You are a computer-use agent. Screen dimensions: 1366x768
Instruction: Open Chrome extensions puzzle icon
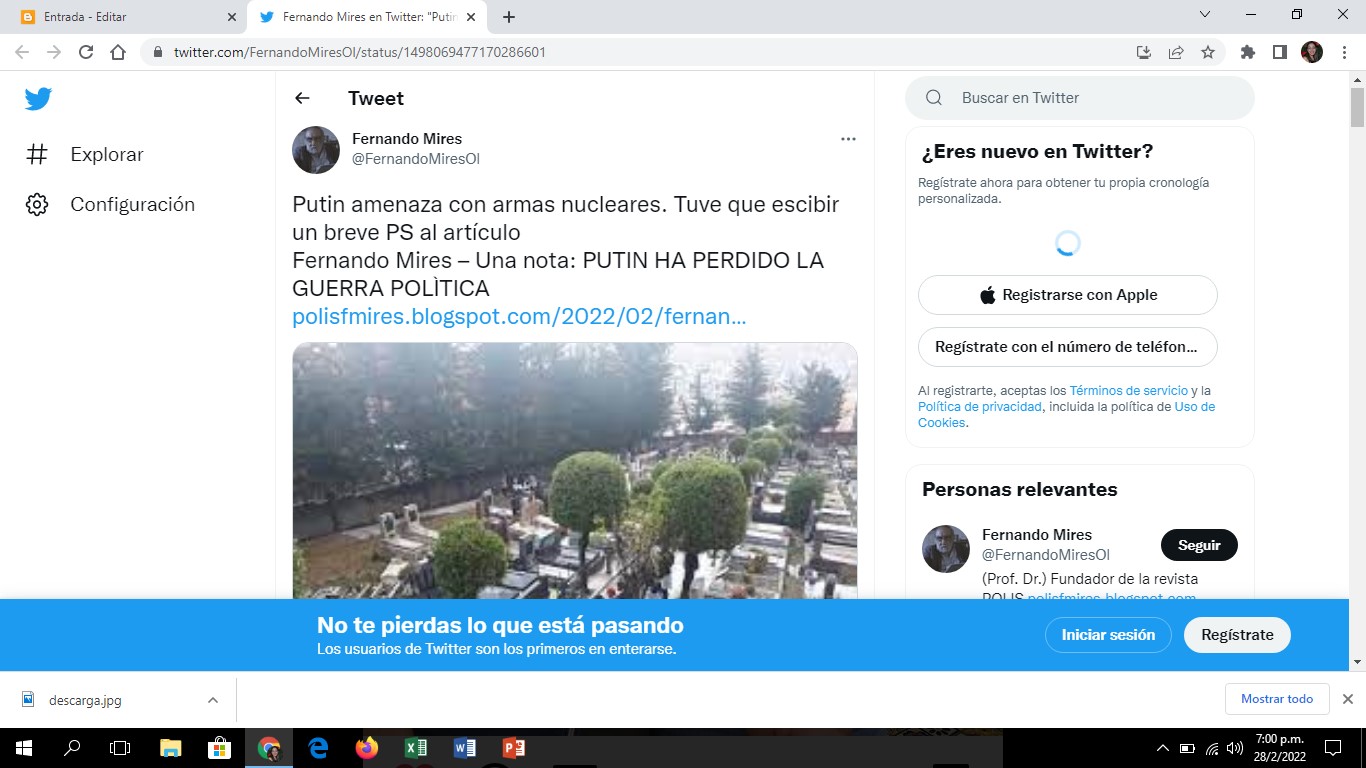click(1248, 52)
